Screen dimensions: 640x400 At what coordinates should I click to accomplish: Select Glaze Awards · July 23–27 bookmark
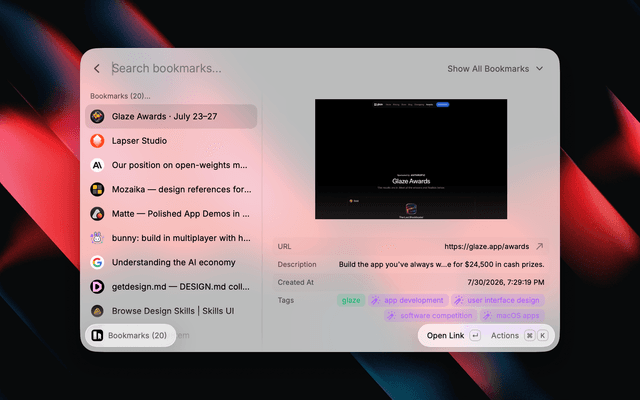(x=171, y=116)
